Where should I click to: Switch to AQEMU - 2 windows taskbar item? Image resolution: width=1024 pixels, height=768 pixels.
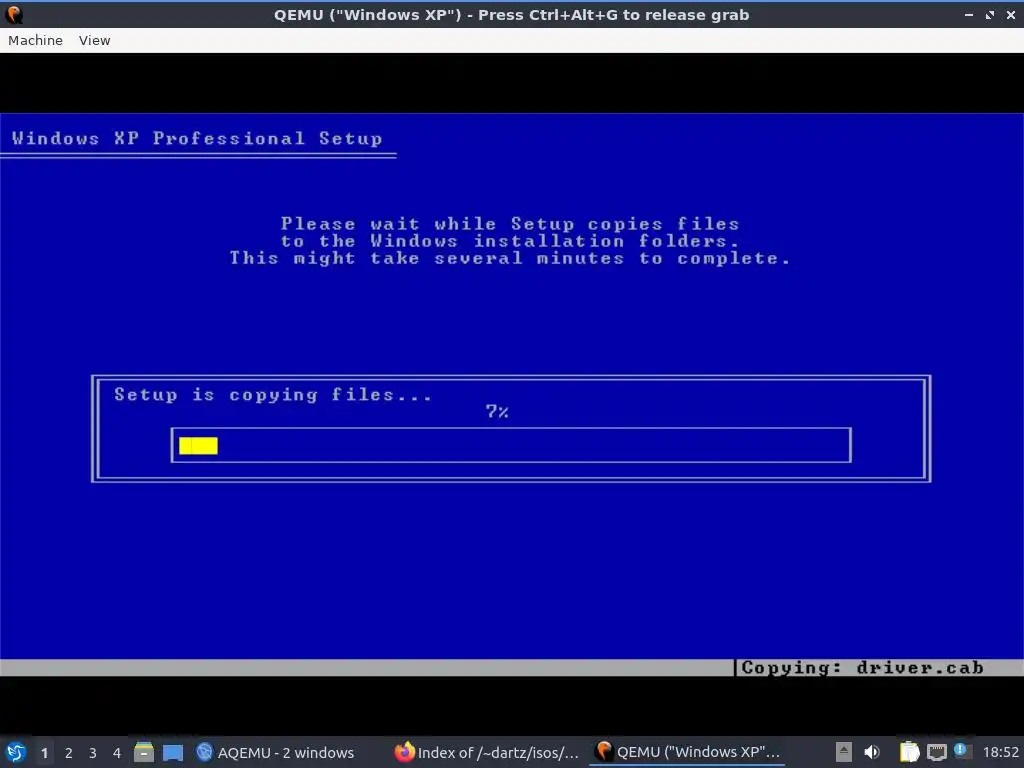(275, 752)
